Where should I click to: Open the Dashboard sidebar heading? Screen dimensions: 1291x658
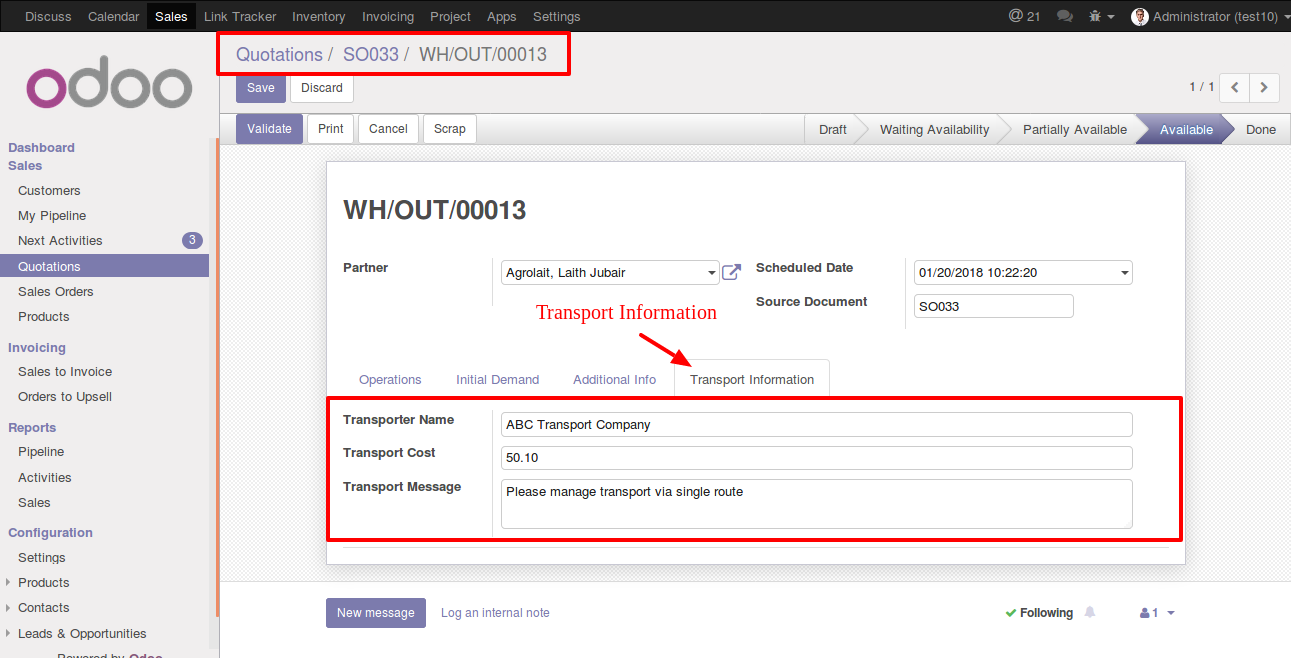pyautogui.click(x=41, y=147)
